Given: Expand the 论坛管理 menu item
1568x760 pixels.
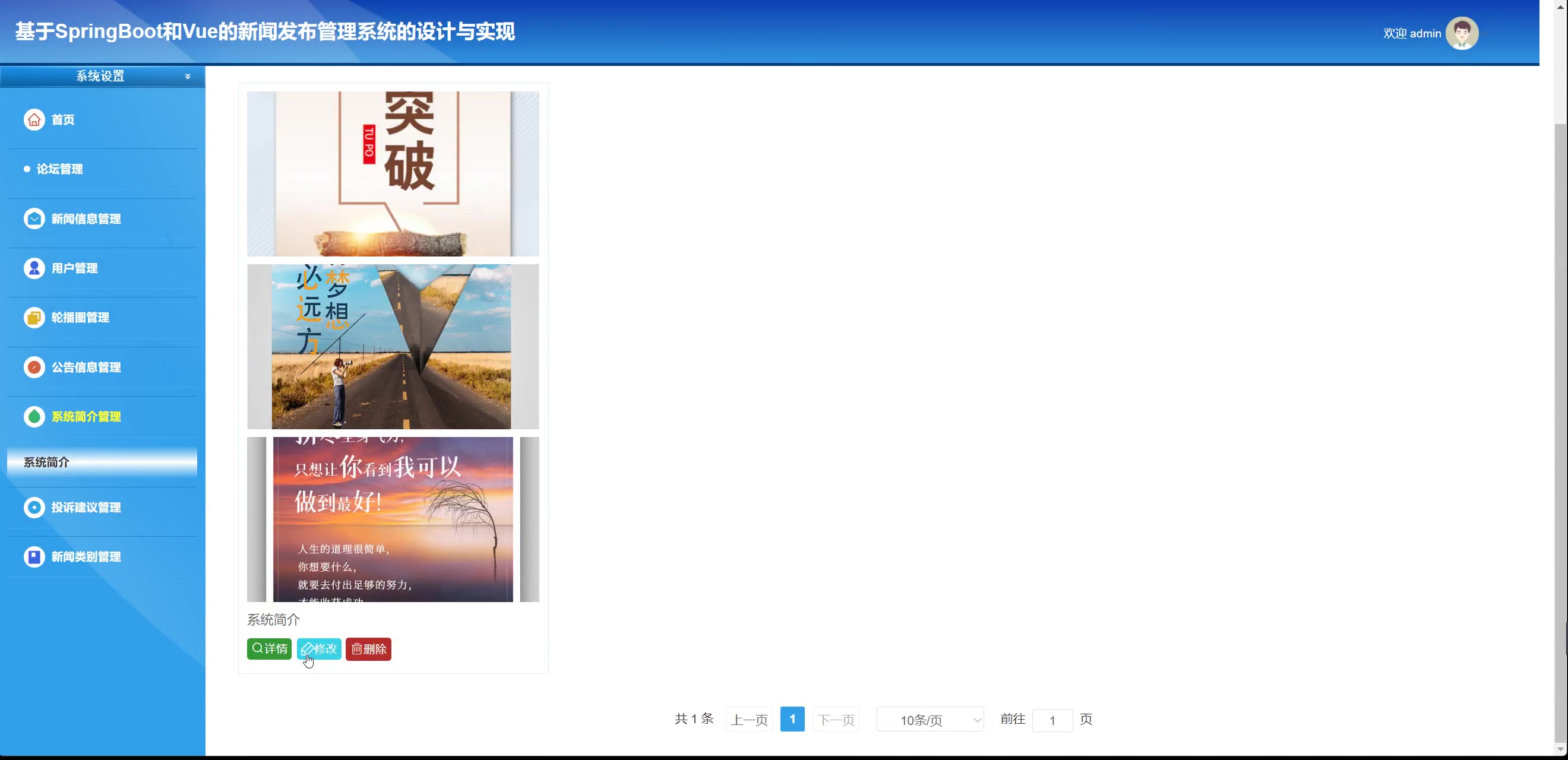Looking at the screenshot, I should click(59, 169).
